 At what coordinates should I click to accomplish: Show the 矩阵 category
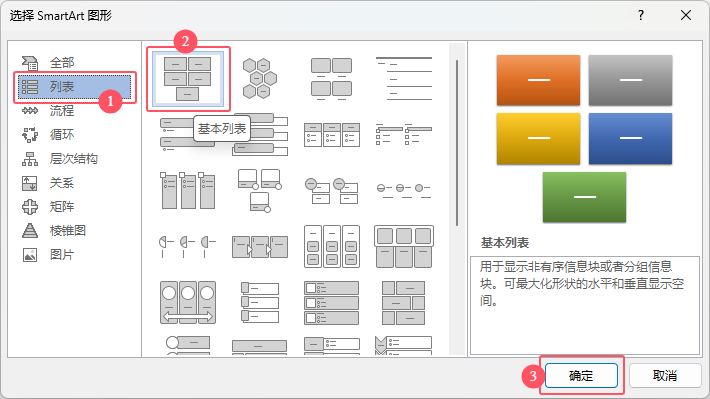(x=61, y=207)
